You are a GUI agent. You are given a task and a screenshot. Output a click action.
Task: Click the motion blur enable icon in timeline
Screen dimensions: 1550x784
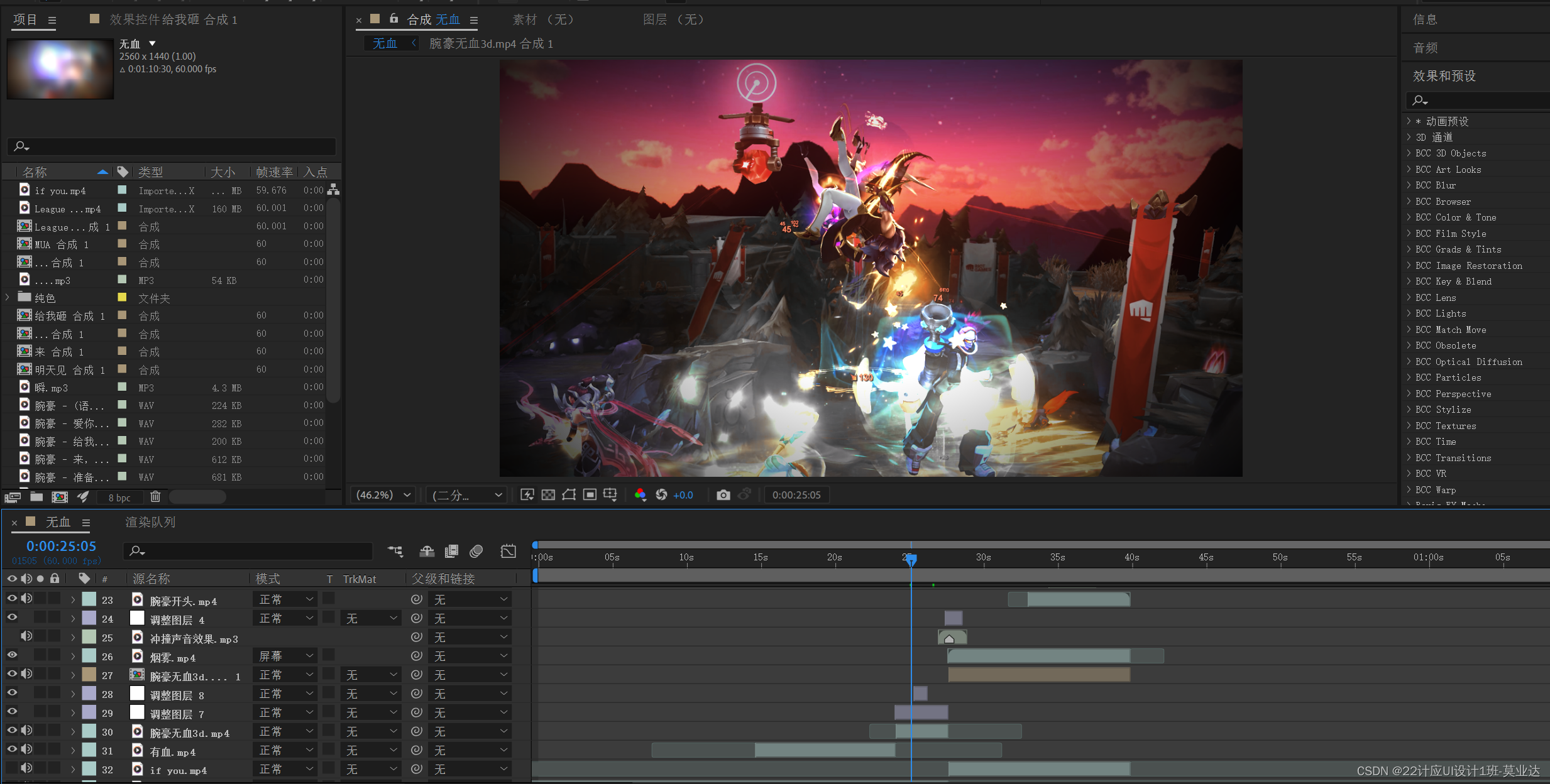pos(476,551)
